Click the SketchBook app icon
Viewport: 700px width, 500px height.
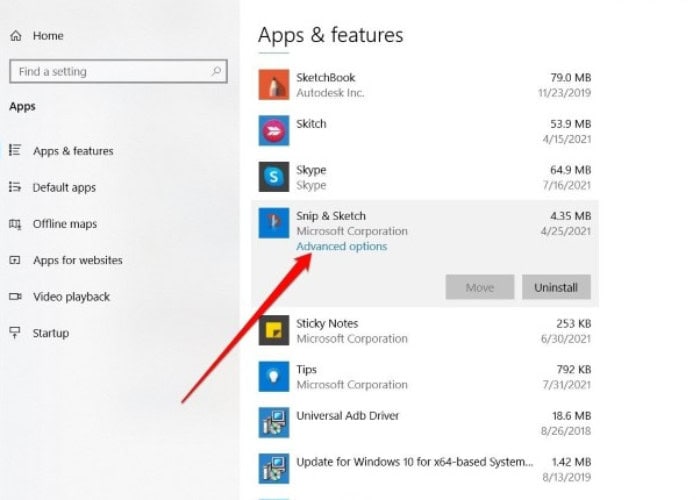(274, 84)
